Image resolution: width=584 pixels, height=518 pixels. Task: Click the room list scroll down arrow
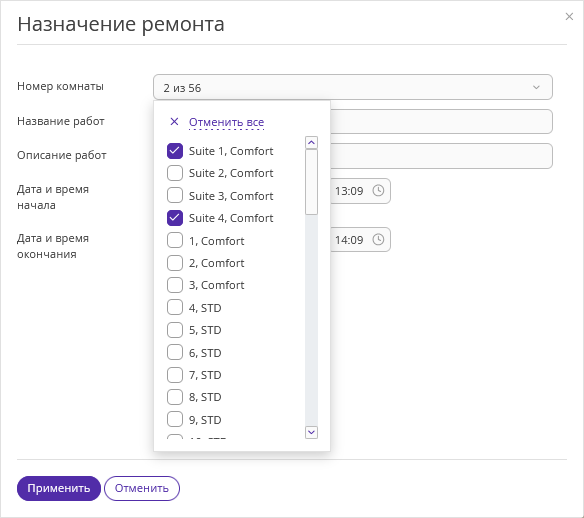[311, 432]
